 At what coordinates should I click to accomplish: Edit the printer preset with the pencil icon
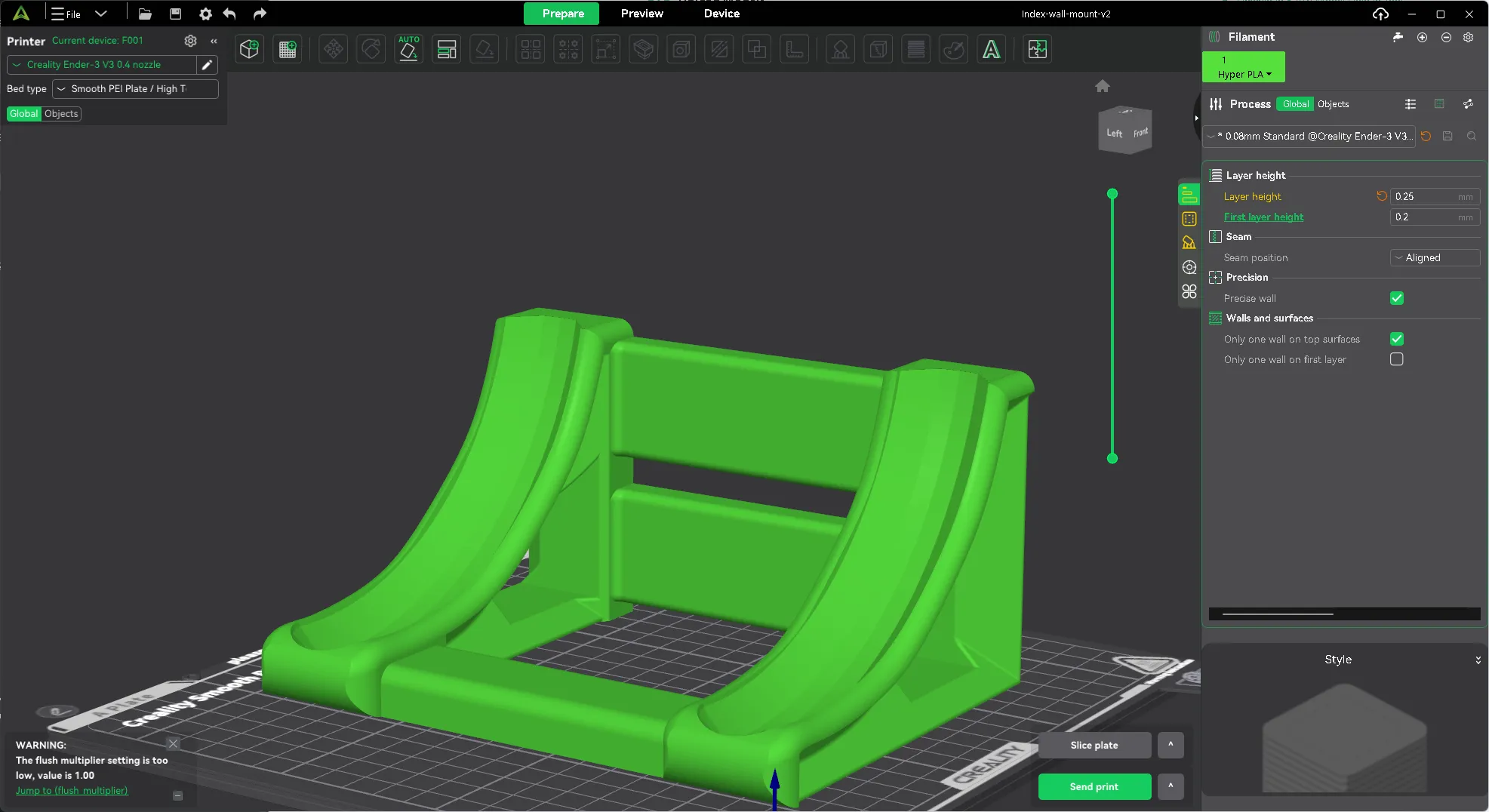pos(207,65)
